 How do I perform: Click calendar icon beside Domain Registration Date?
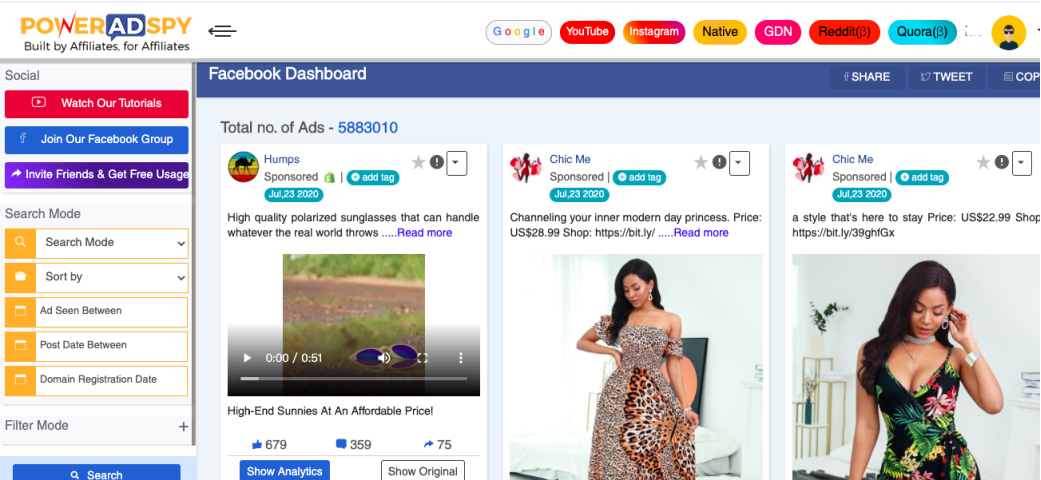[20, 380]
